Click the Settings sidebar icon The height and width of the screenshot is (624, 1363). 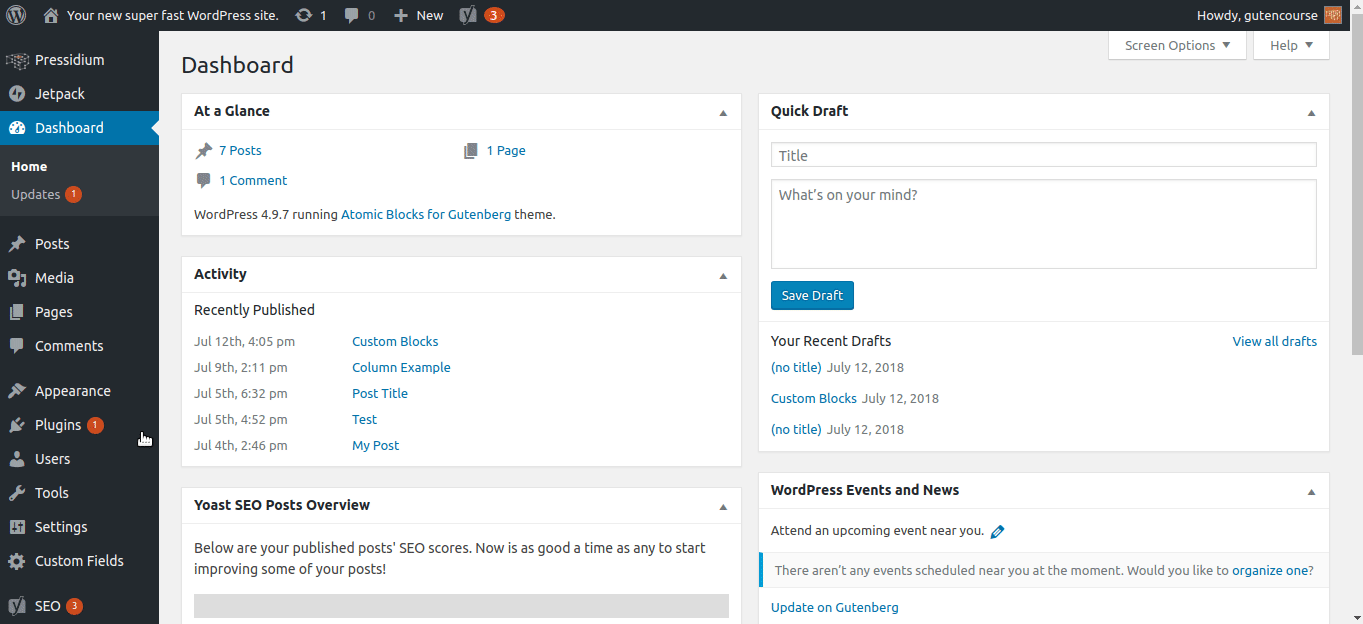point(17,527)
